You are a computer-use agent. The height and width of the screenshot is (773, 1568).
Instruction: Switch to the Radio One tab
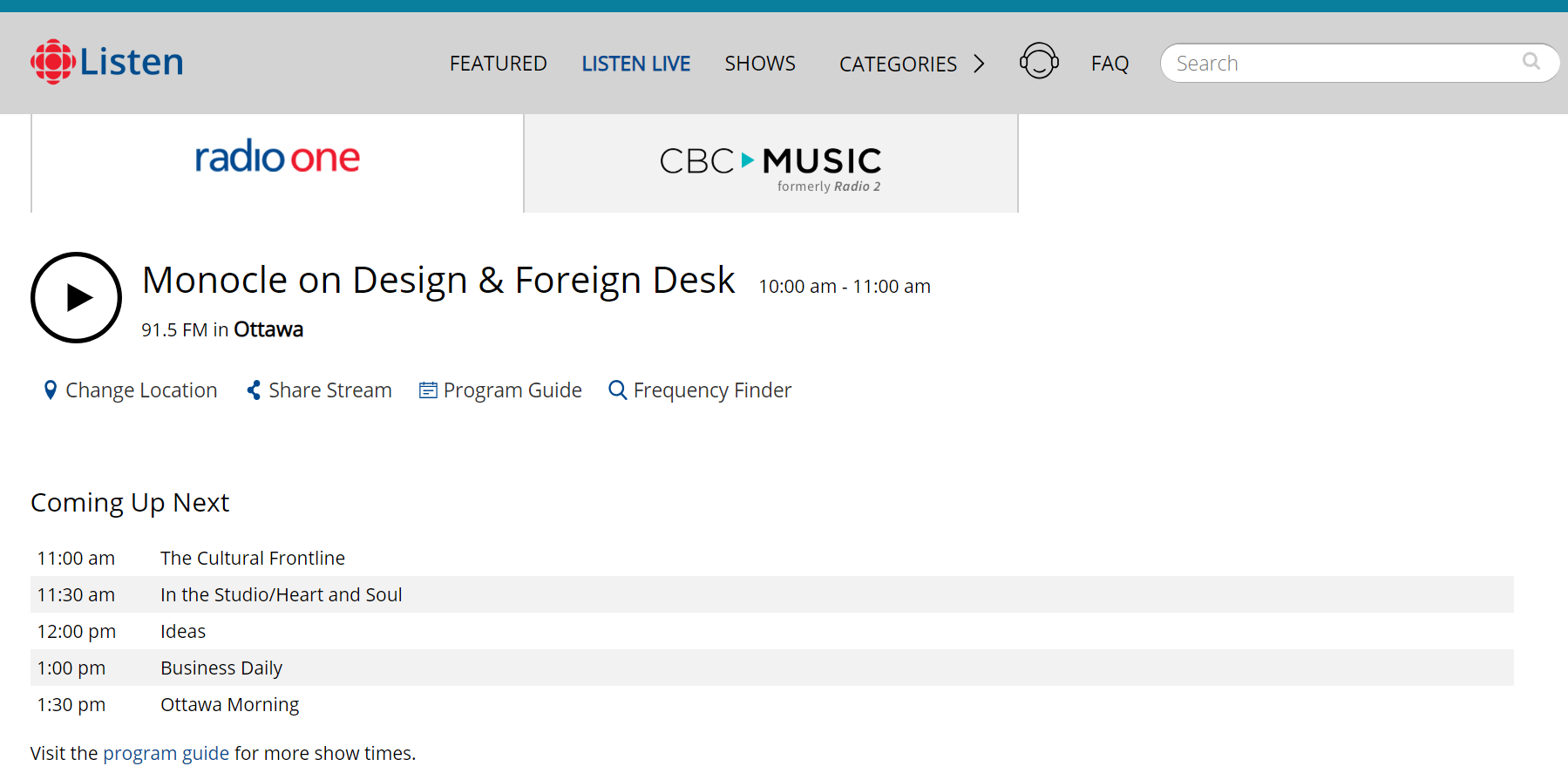coord(277,162)
